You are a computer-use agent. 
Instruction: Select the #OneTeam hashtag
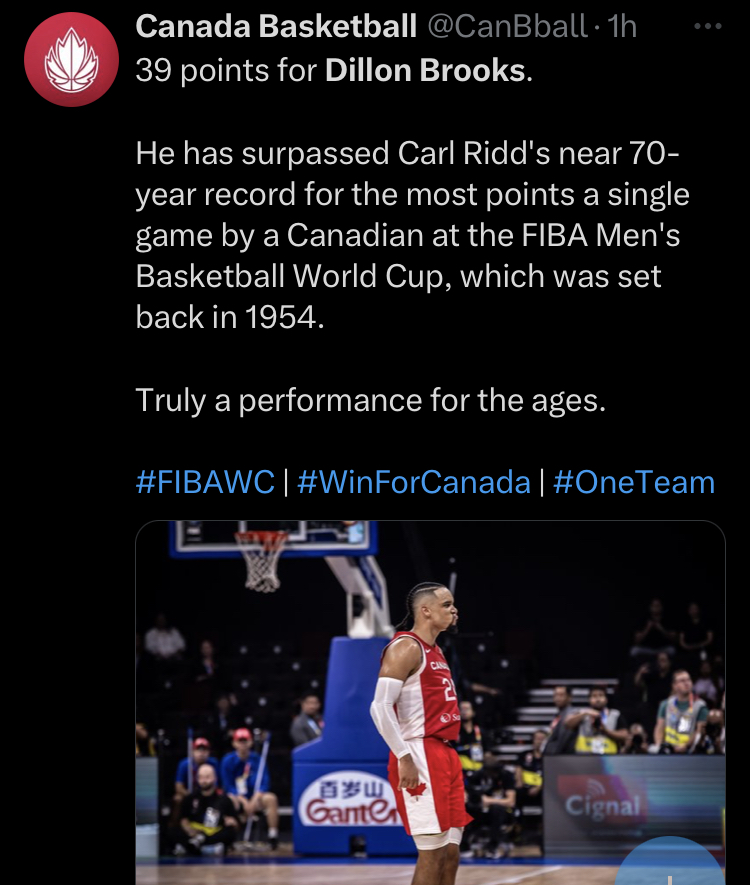tap(634, 482)
